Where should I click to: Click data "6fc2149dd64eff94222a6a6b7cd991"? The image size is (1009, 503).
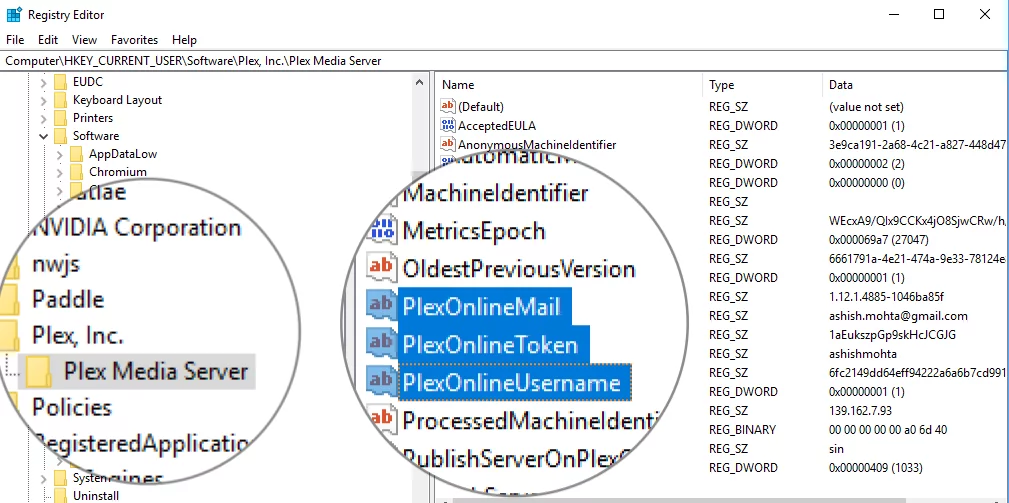click(916, 372)
